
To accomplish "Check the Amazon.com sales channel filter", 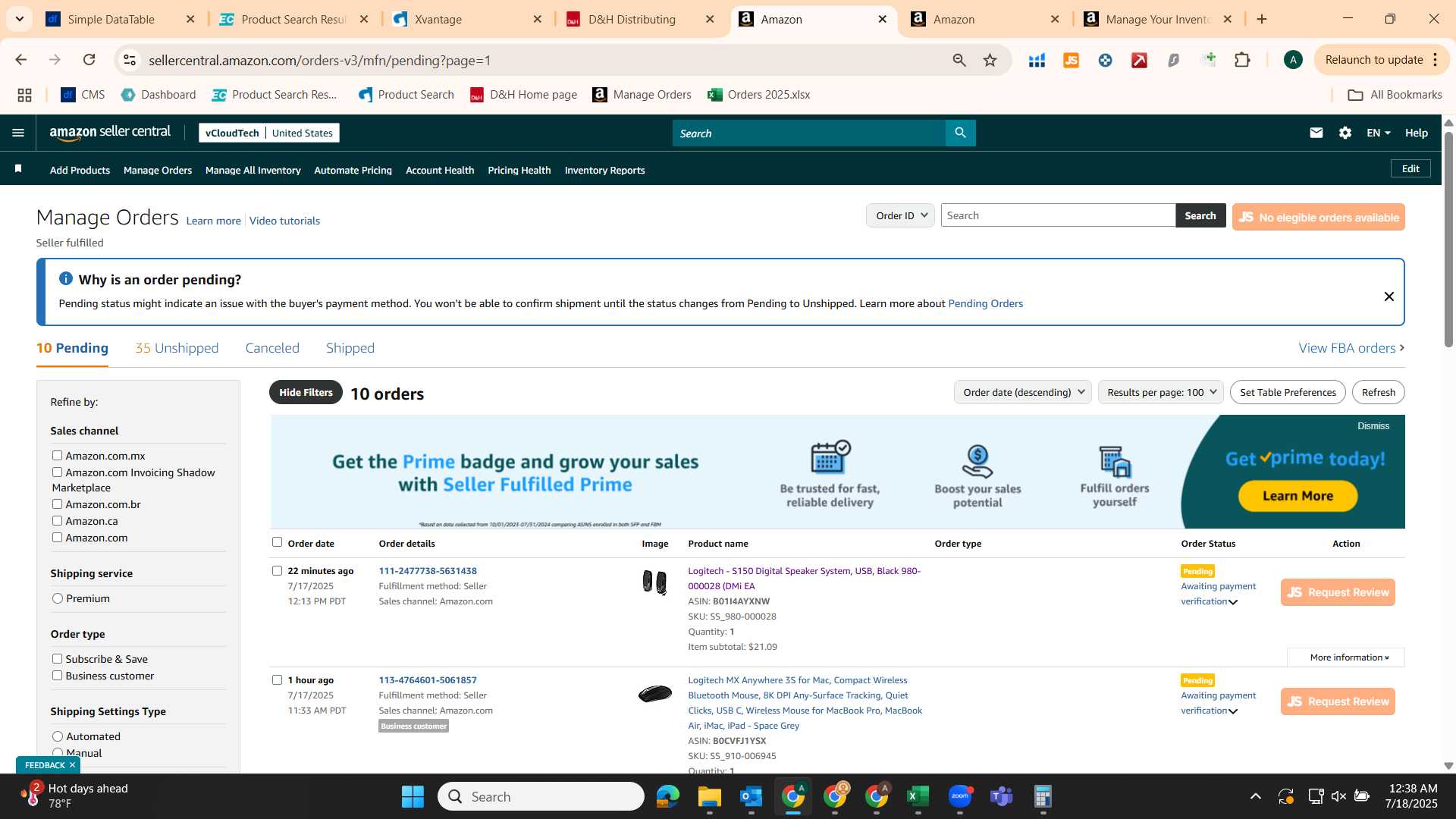I will 57,537.
